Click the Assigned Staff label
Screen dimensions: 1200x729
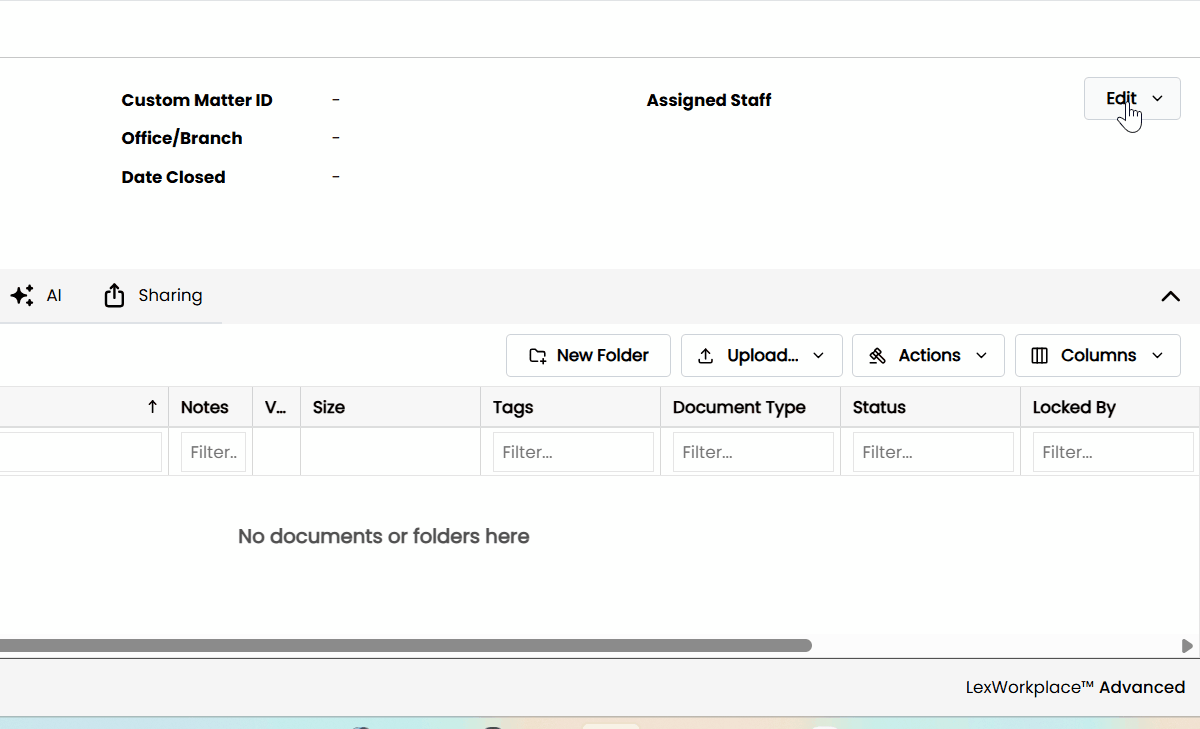click(709, 100)
